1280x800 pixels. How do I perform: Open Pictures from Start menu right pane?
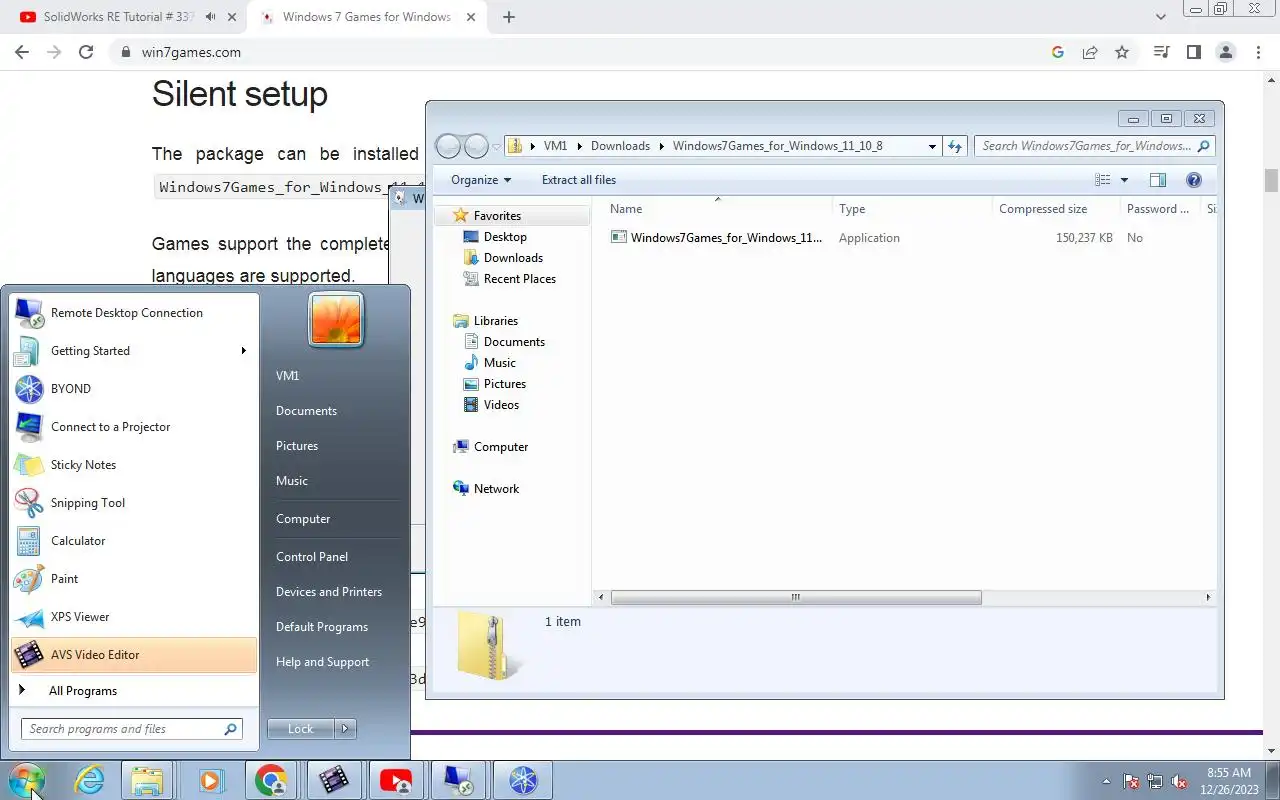297,446
